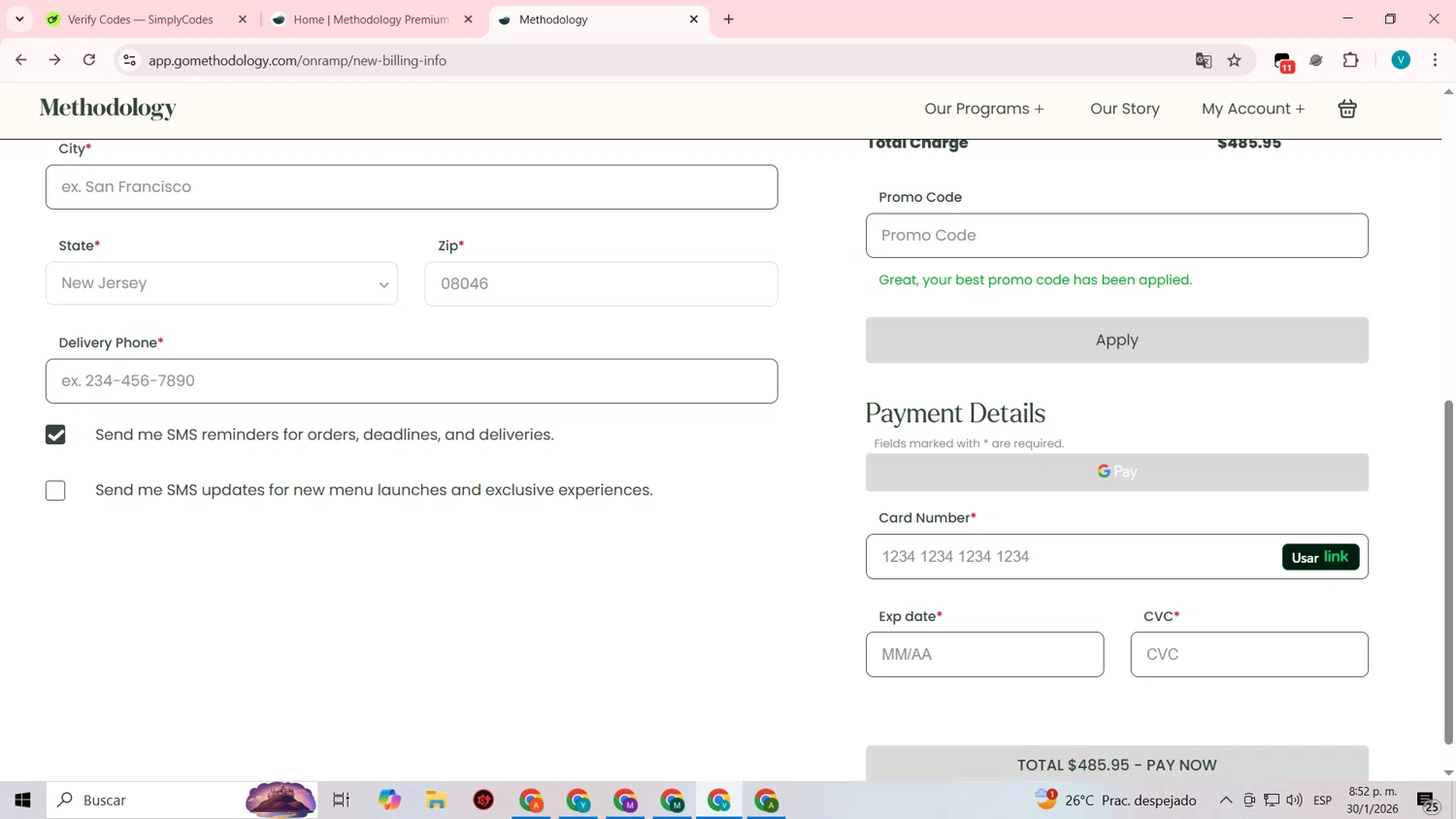
Task: Open the volume control icon
Action: 1294,801
